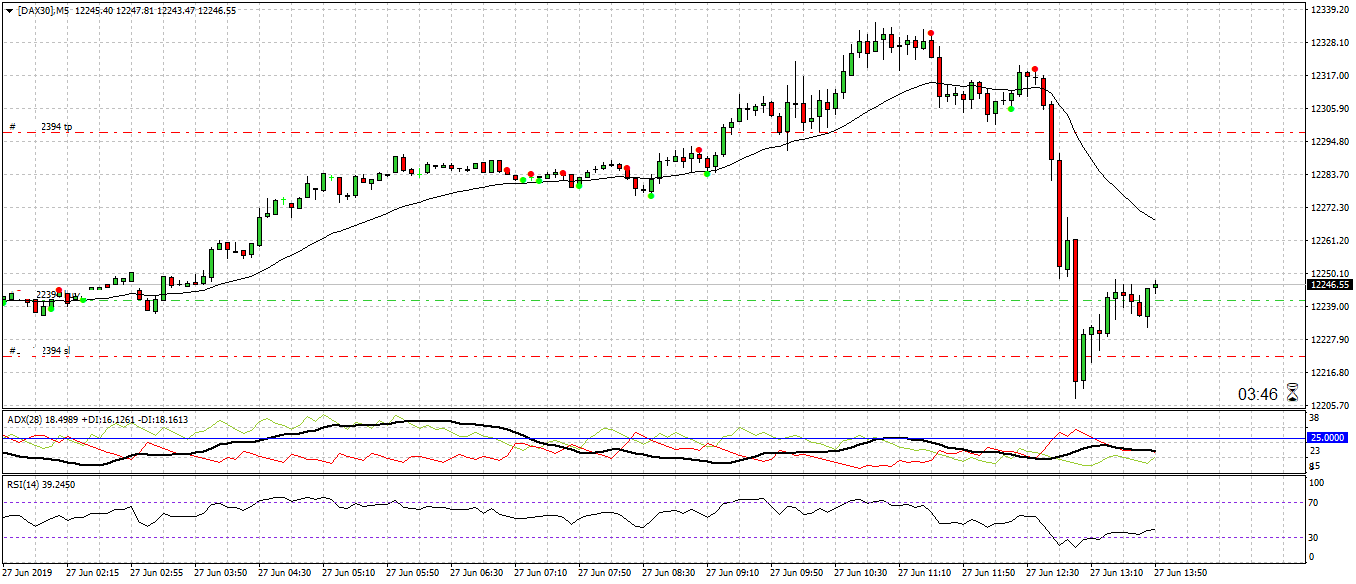This screenshot has width=1356, height=584.
Task: Click the RSI axis value 70
Action: click(1315, 502)
